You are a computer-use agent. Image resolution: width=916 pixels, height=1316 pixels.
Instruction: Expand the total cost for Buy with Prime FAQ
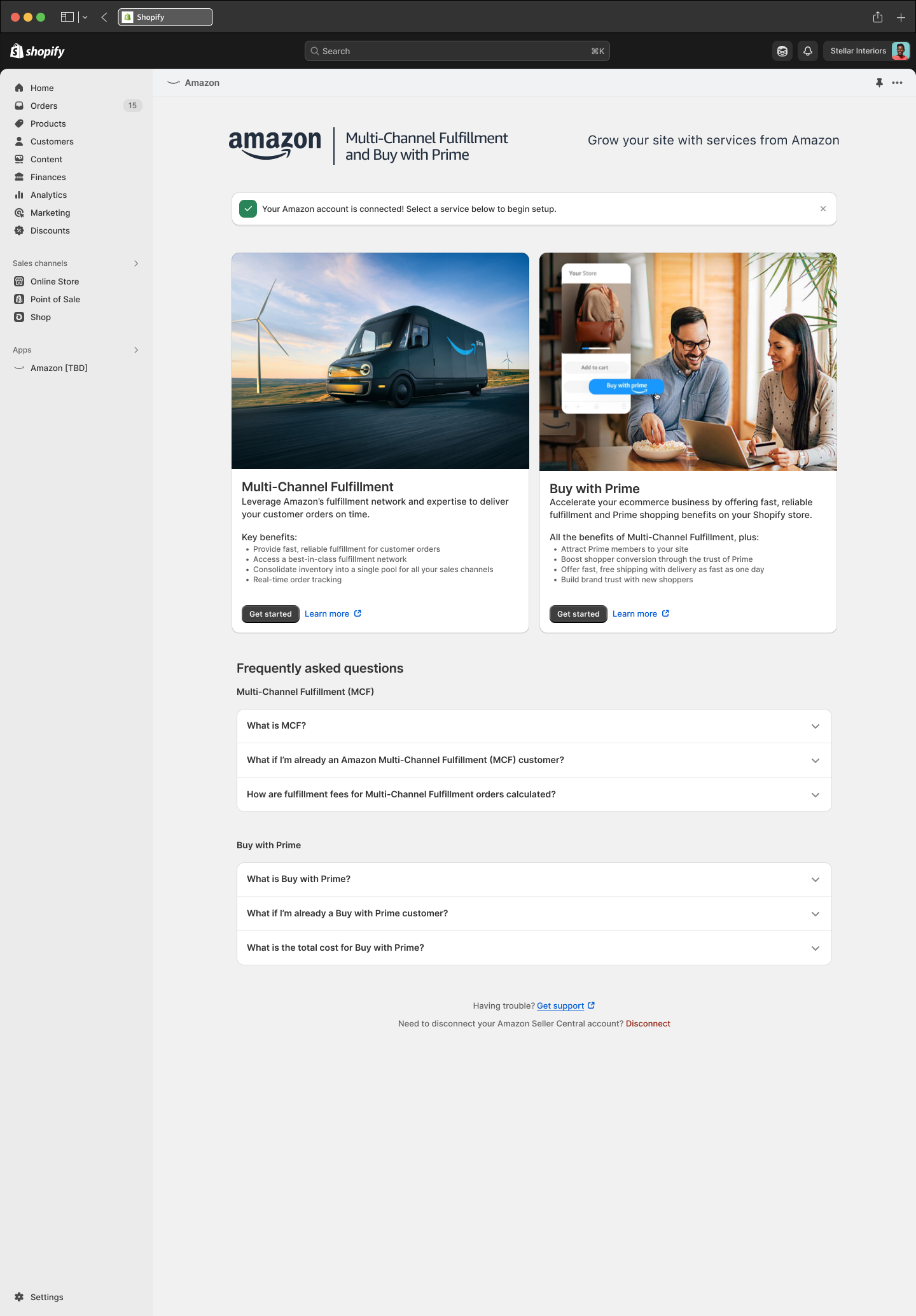click(534, 948)
